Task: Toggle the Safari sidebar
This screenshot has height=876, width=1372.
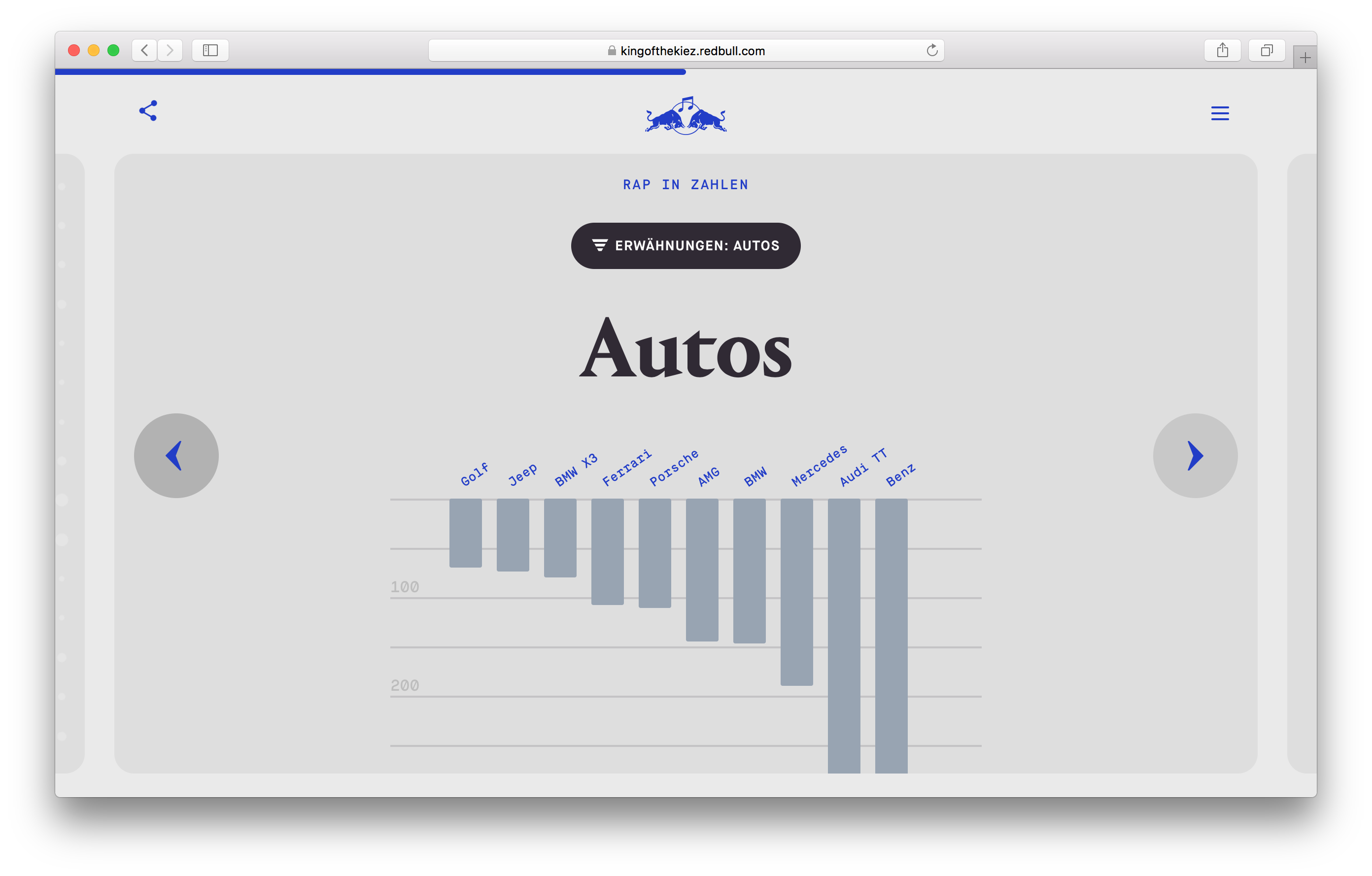Action: click(210, 50)
